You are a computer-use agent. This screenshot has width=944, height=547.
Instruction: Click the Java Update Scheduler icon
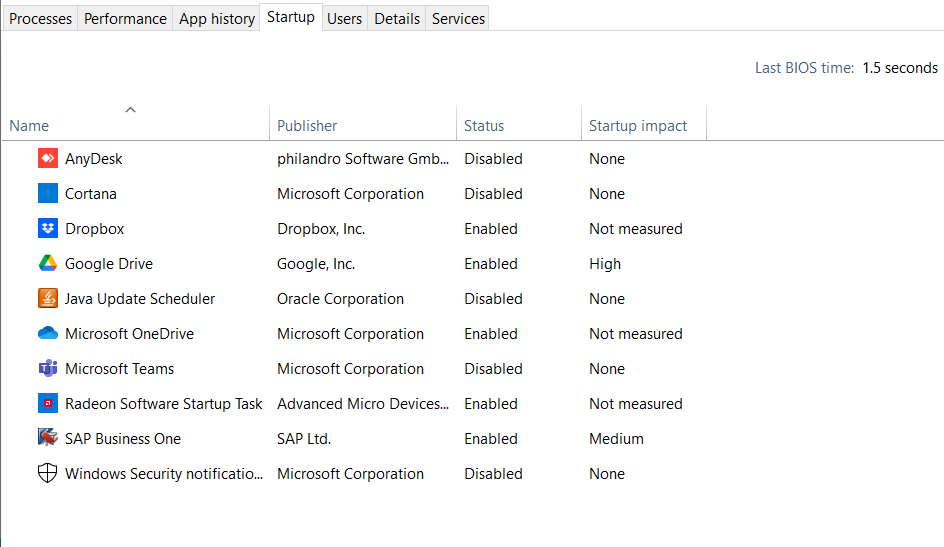point(48,298)
